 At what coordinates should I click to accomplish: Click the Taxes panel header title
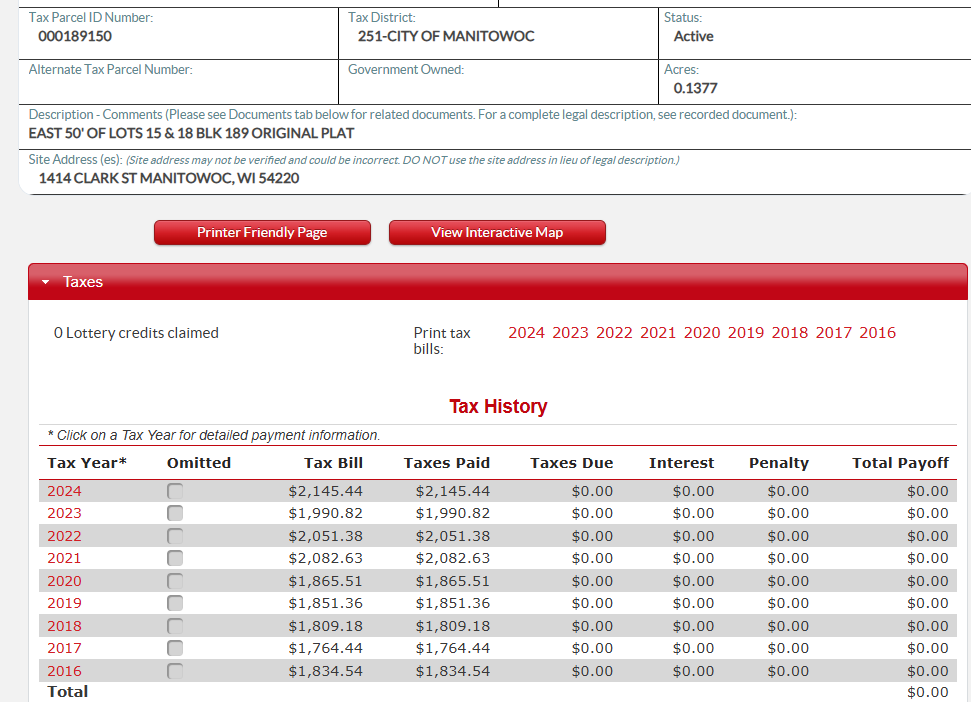pyautogui.click(x=83, y=282)
